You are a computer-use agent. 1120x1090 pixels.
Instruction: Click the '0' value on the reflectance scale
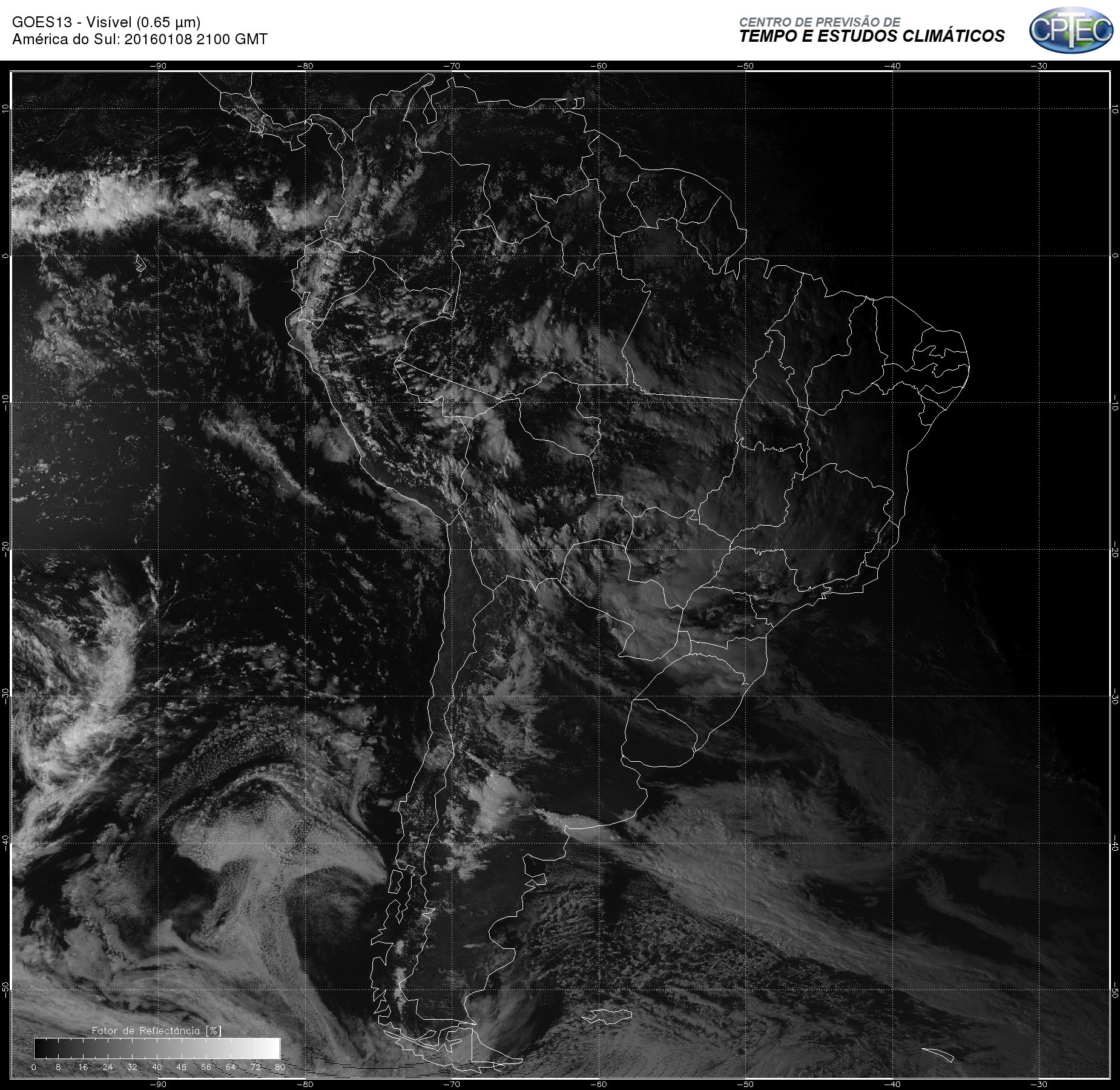(34, 1067)
